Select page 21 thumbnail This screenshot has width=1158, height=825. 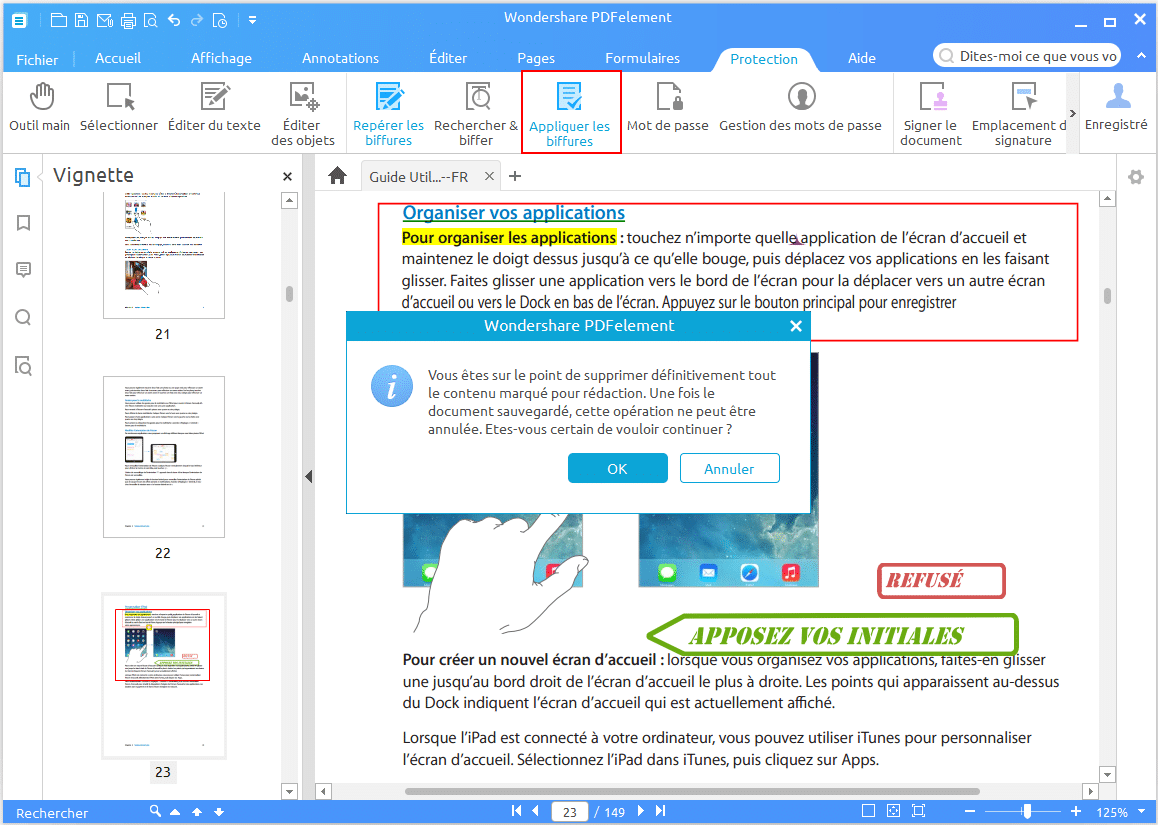(x=163, y=256)
